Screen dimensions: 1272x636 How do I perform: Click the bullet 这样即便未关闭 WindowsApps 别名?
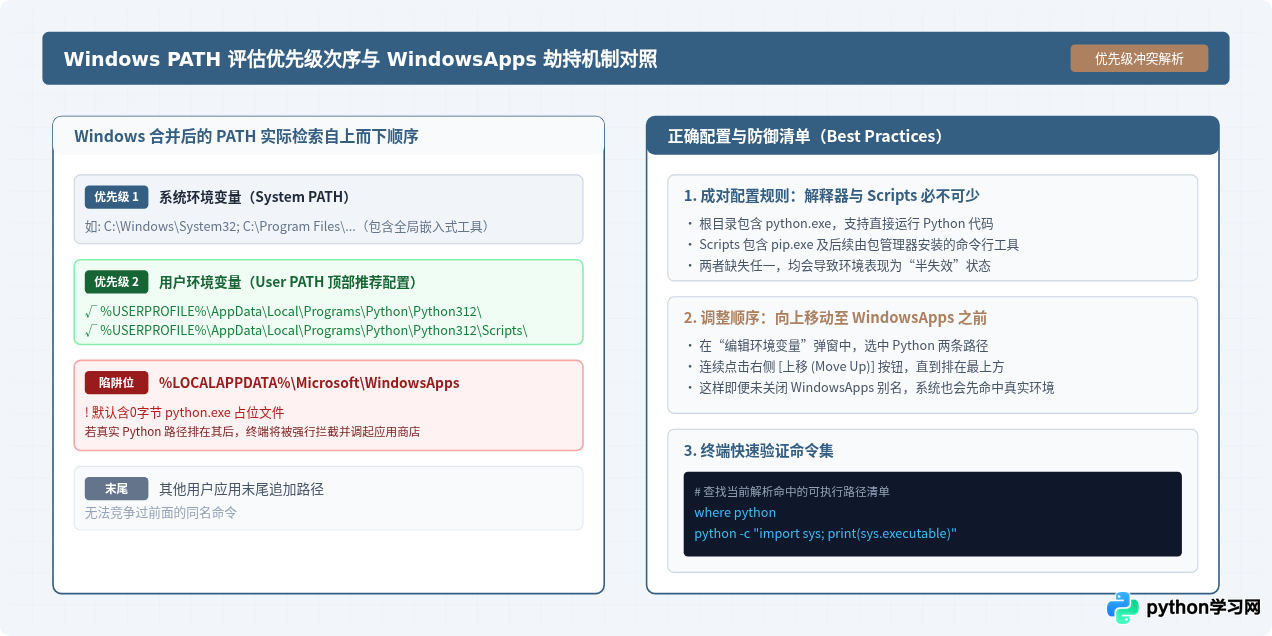tap(869, 387)
